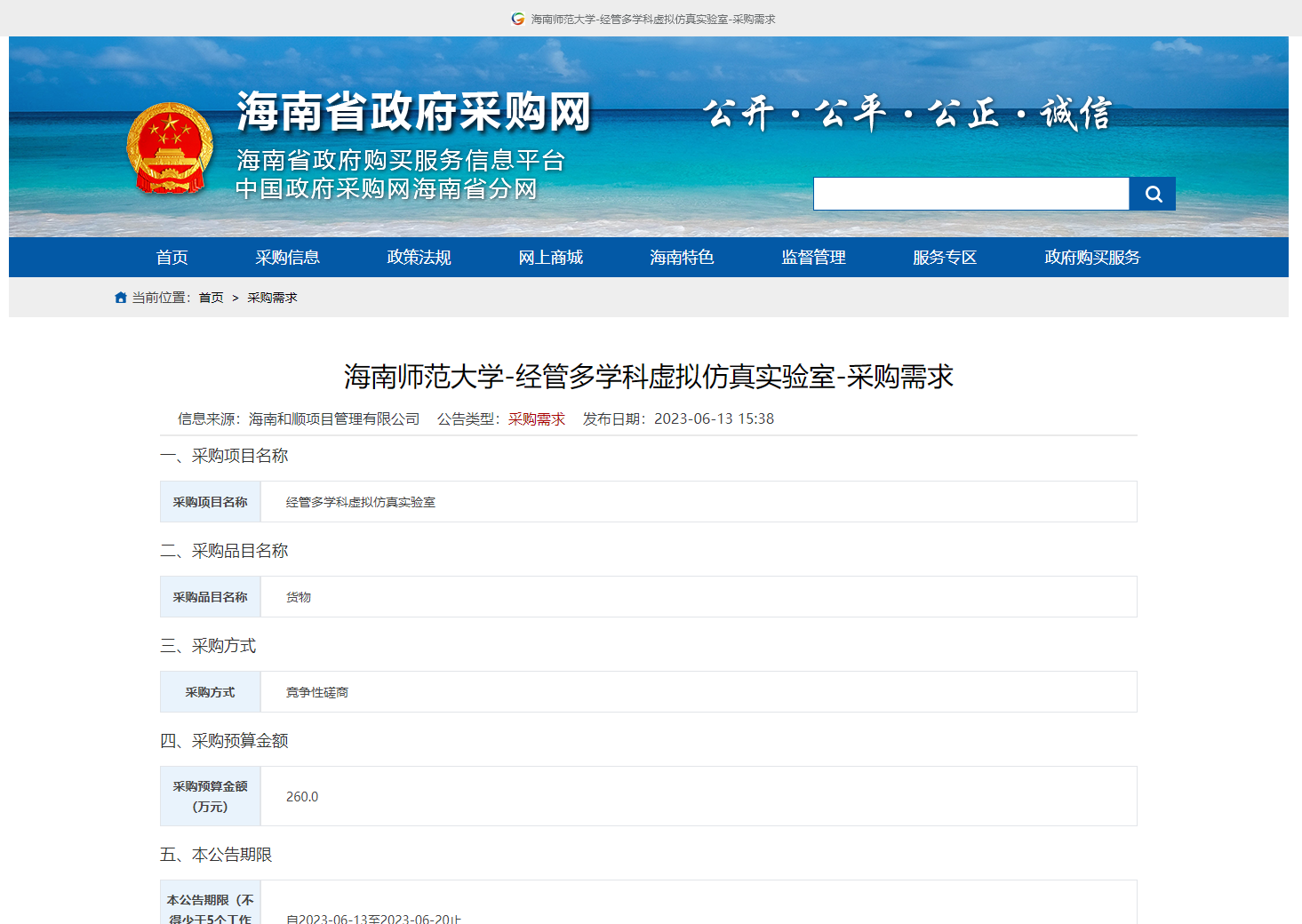Focus the site search input field
Image resolution: width=1302 pixels, height=924 pixels.
point(971,194)
